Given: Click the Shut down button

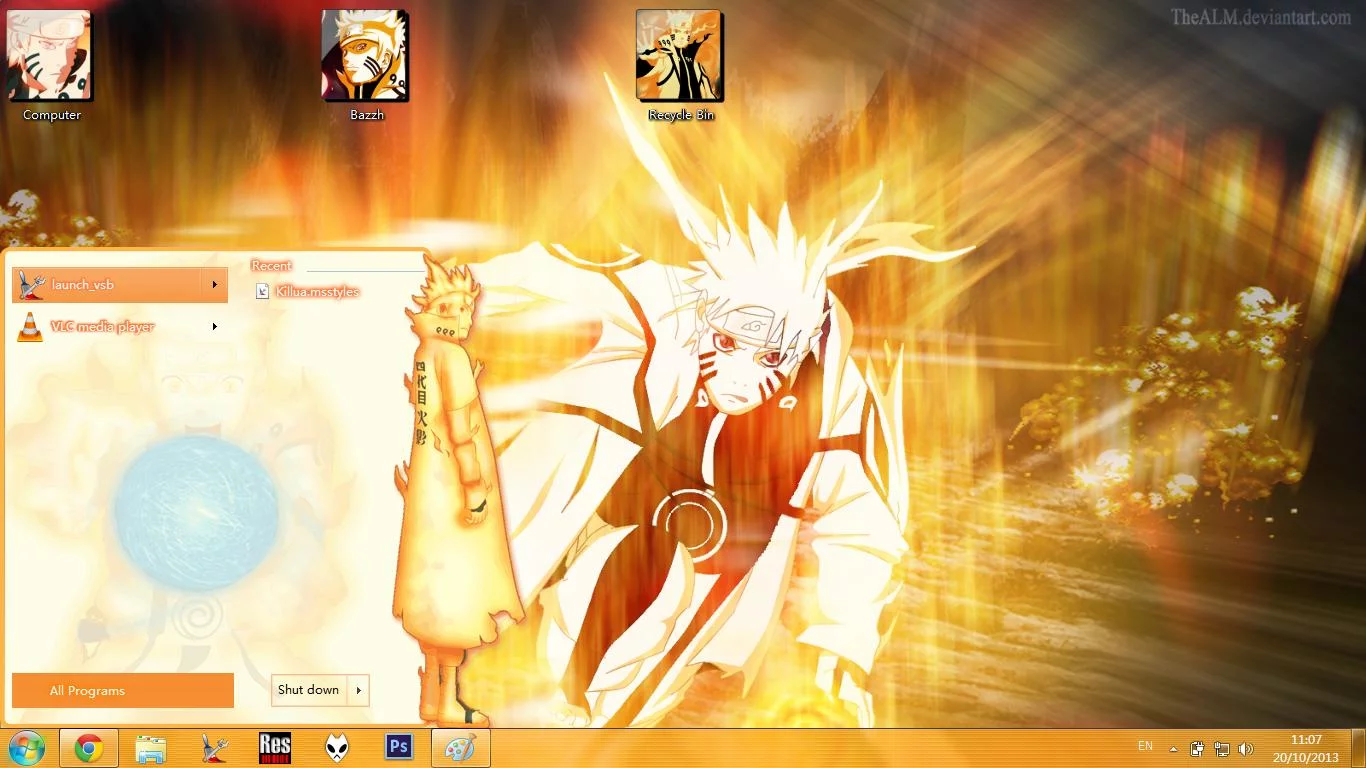Looking at the screenshot, I should pos(309,690).
